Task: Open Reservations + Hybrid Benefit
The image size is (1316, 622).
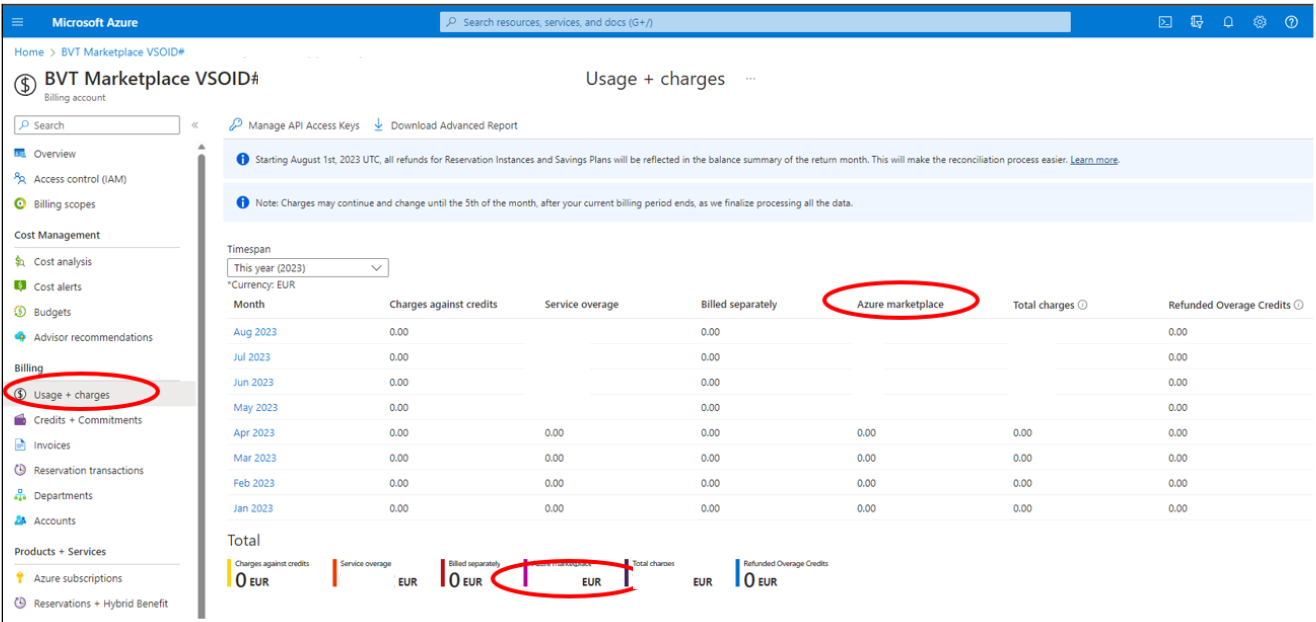Action: (x=100, y=603)
